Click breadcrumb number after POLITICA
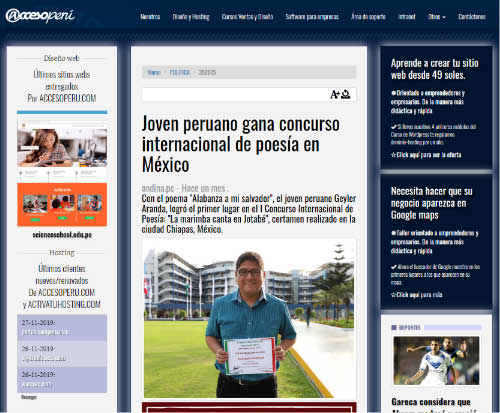This screenshot has width=500, height=413. (x=207, y=72)
